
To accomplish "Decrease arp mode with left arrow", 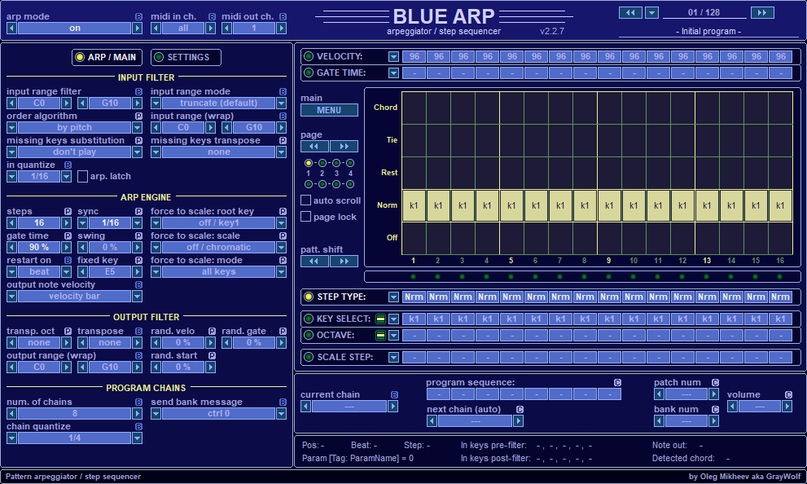I will (11, 28).
